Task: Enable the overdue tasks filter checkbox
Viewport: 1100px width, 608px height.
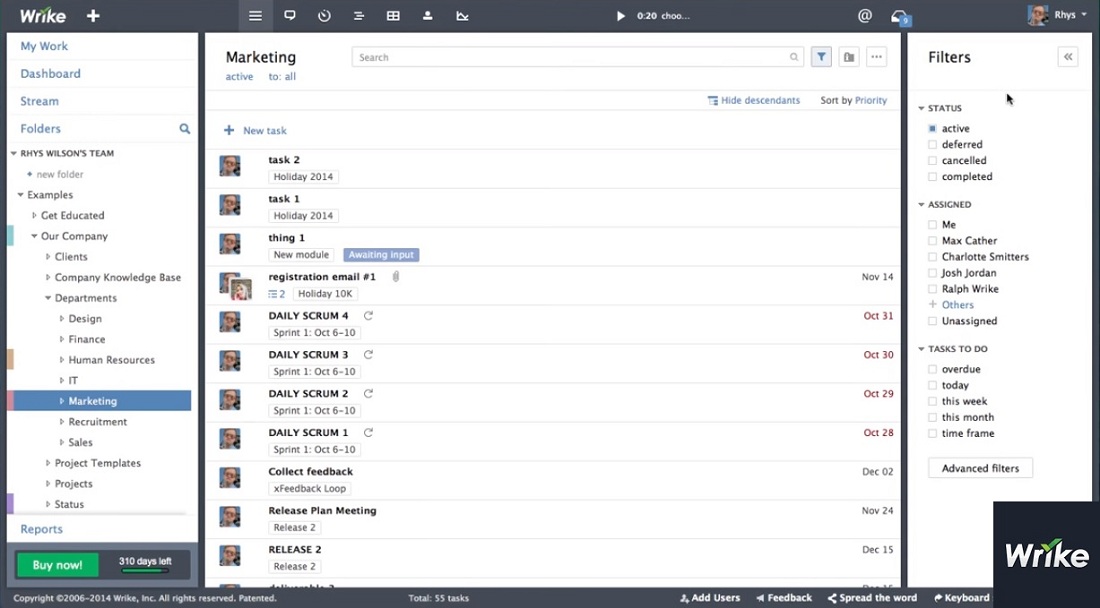Action: pyautogui.click(x=932, y=370)
